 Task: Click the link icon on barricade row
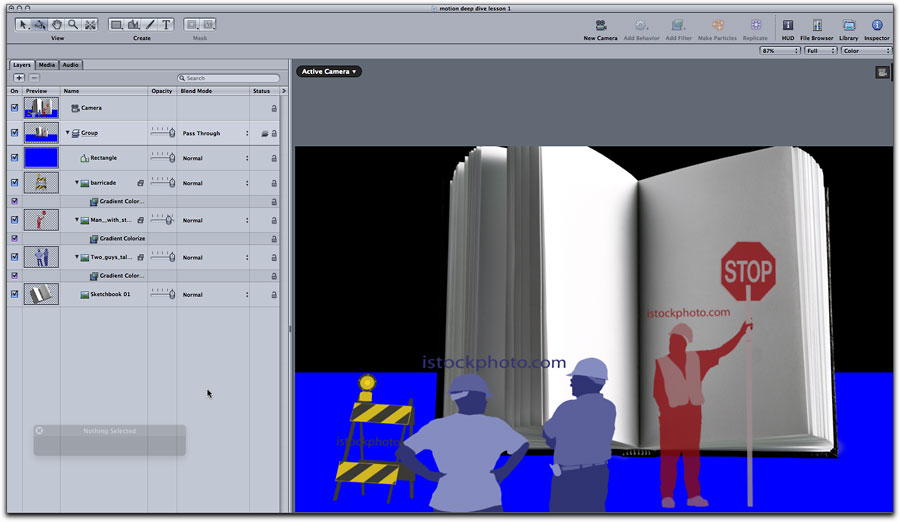pyautogui.click(x=141, y=183)
